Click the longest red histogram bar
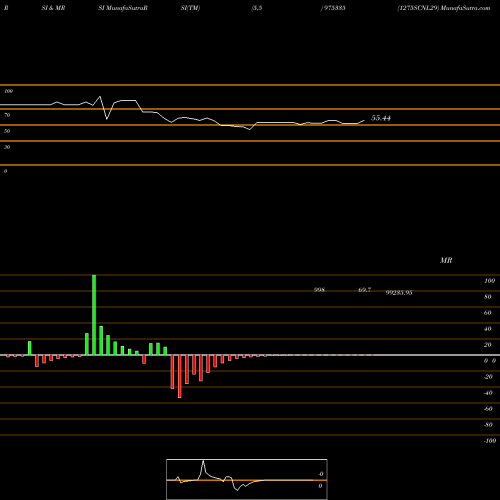The width and height of the screenshot is (500, 500). coord(180,376)
